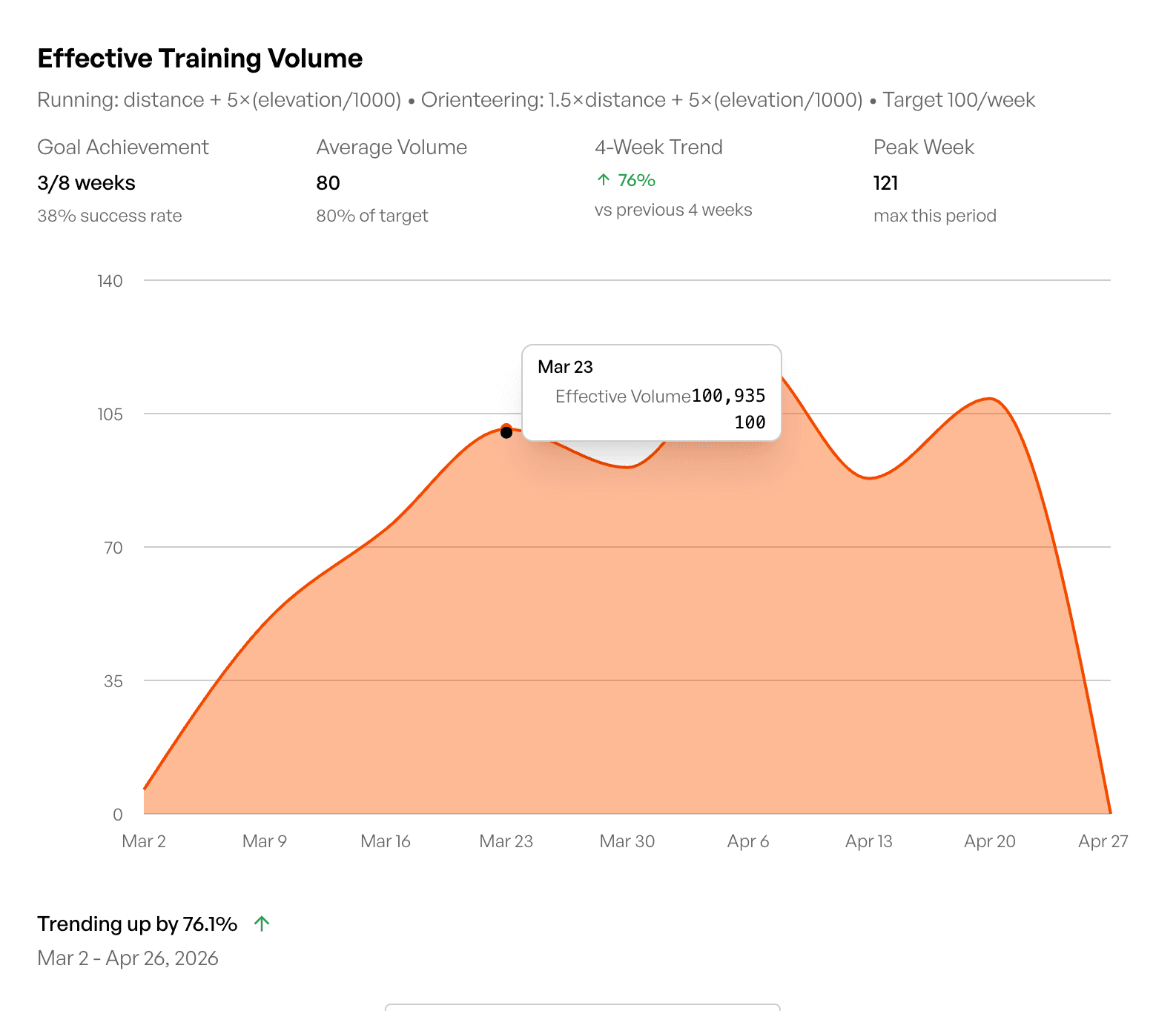Click the Apr 27 x-axis label
Screen dimensions: 1176x1011
(1103, 841)
